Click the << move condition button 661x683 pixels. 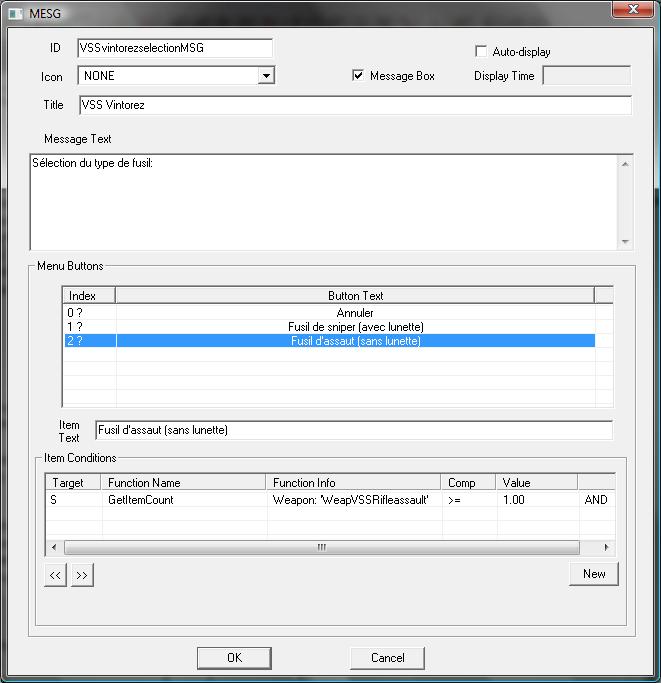tap(55, 575)
